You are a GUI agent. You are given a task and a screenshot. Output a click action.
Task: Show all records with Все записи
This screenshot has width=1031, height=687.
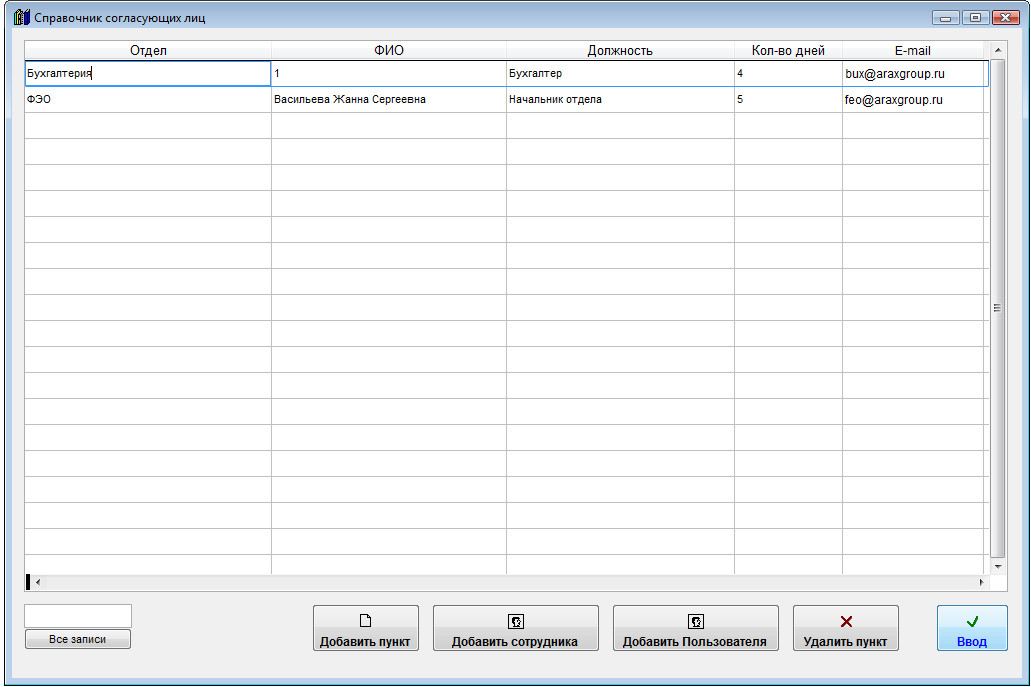point(78,639)
